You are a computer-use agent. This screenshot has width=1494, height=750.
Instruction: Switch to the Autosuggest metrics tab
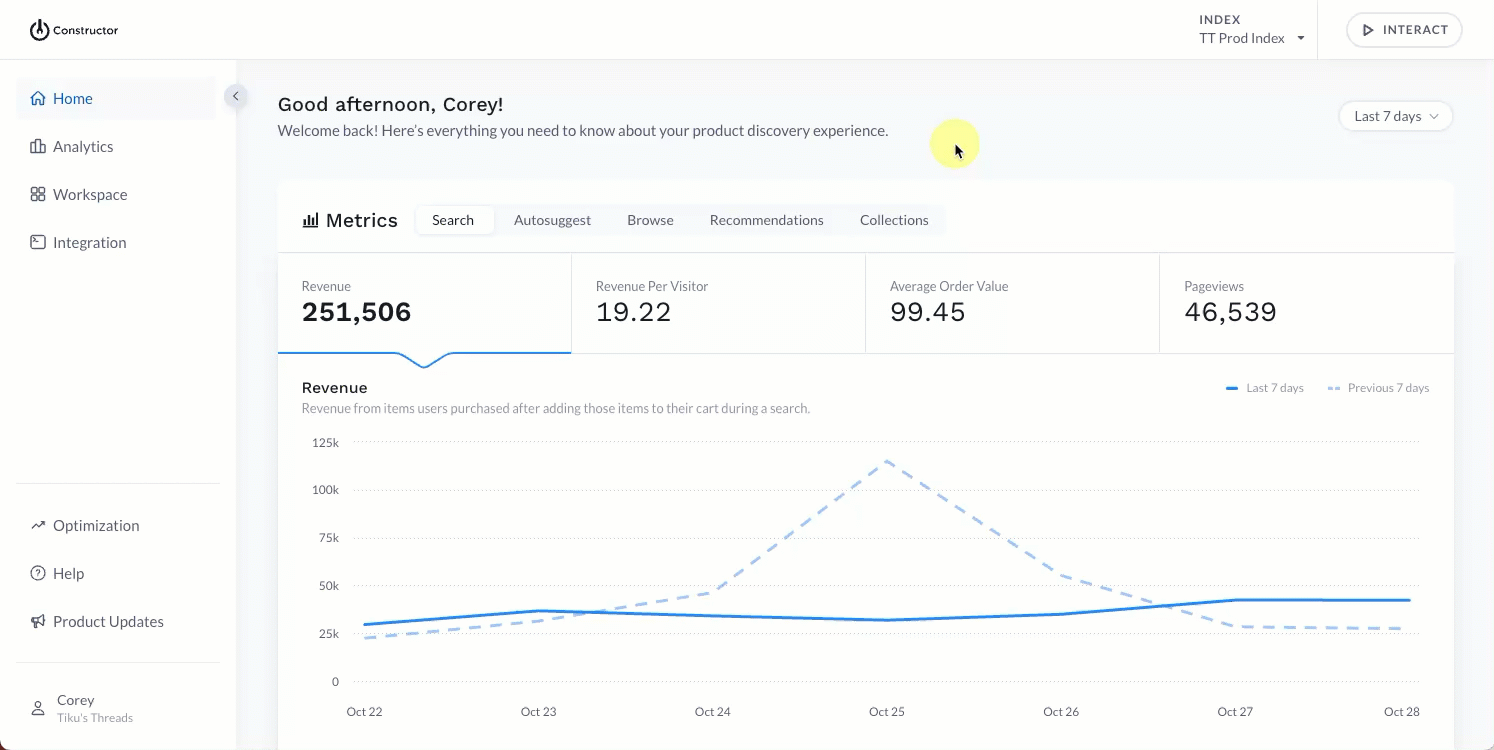[552, 220]
